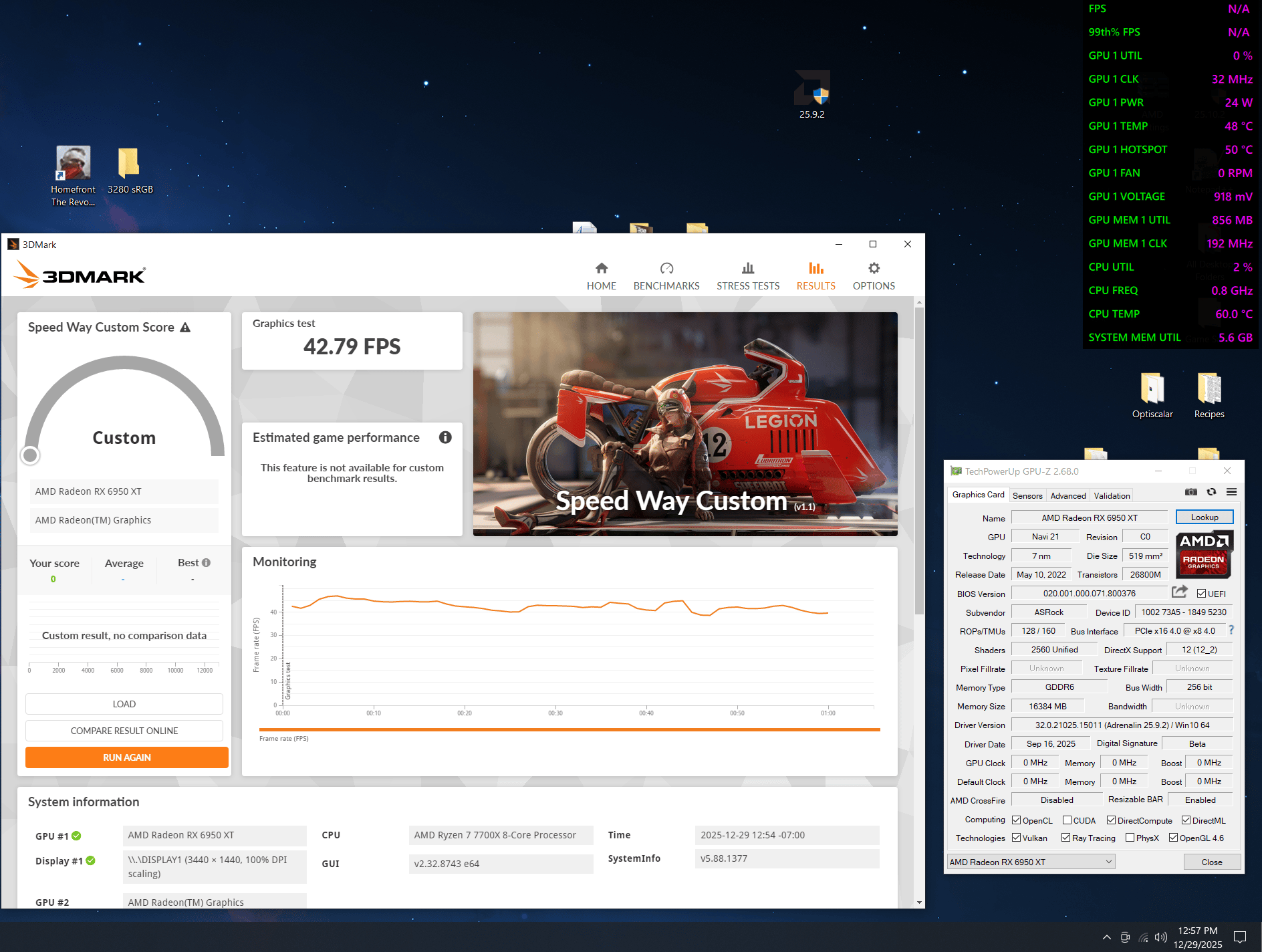Toggle the OpenGL 4.6 checkbox
This screenshot has width=1262, height=952.
1173,838
